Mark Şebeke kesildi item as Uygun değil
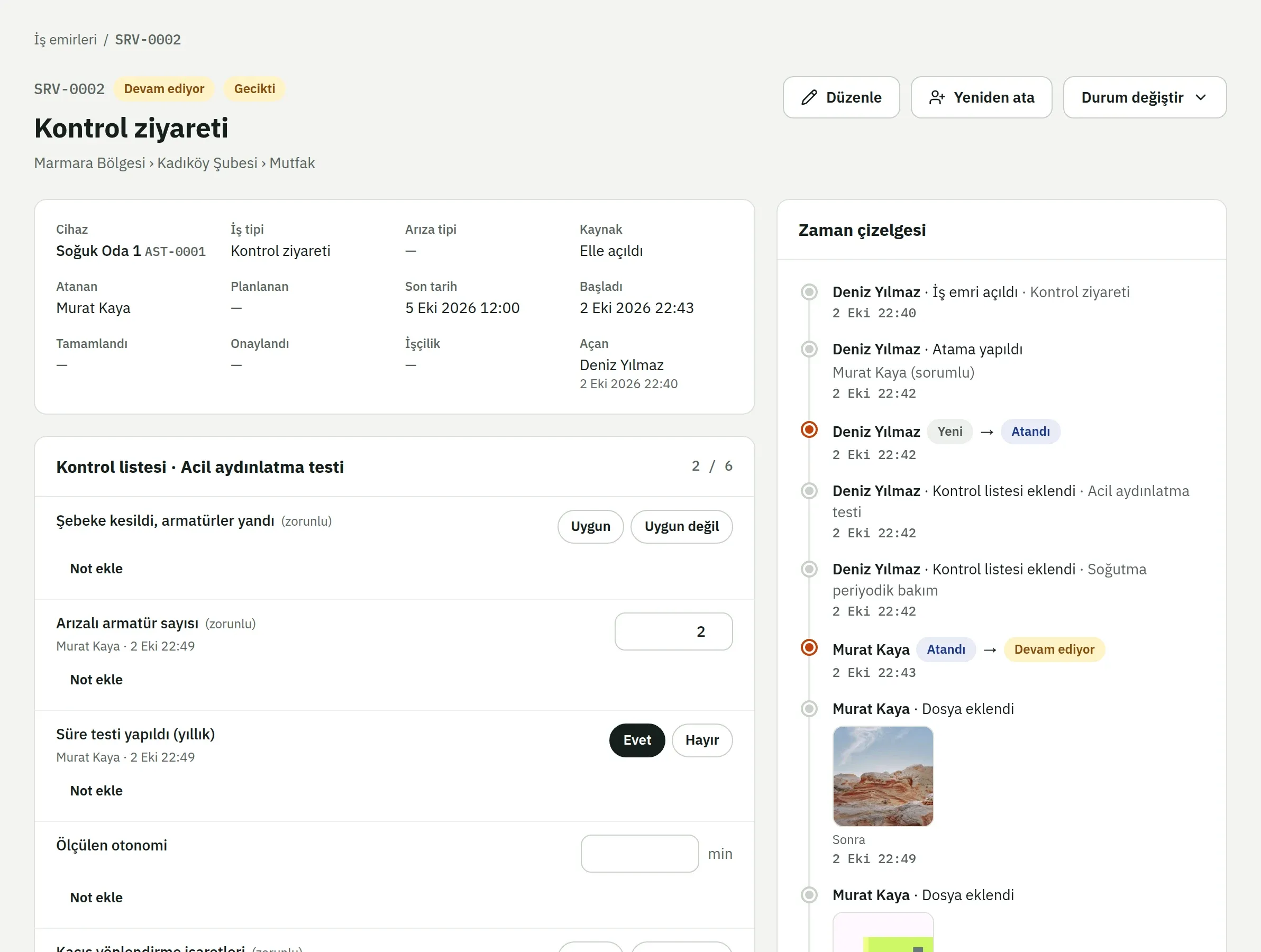1261x952 pixels. pos(681,526)
